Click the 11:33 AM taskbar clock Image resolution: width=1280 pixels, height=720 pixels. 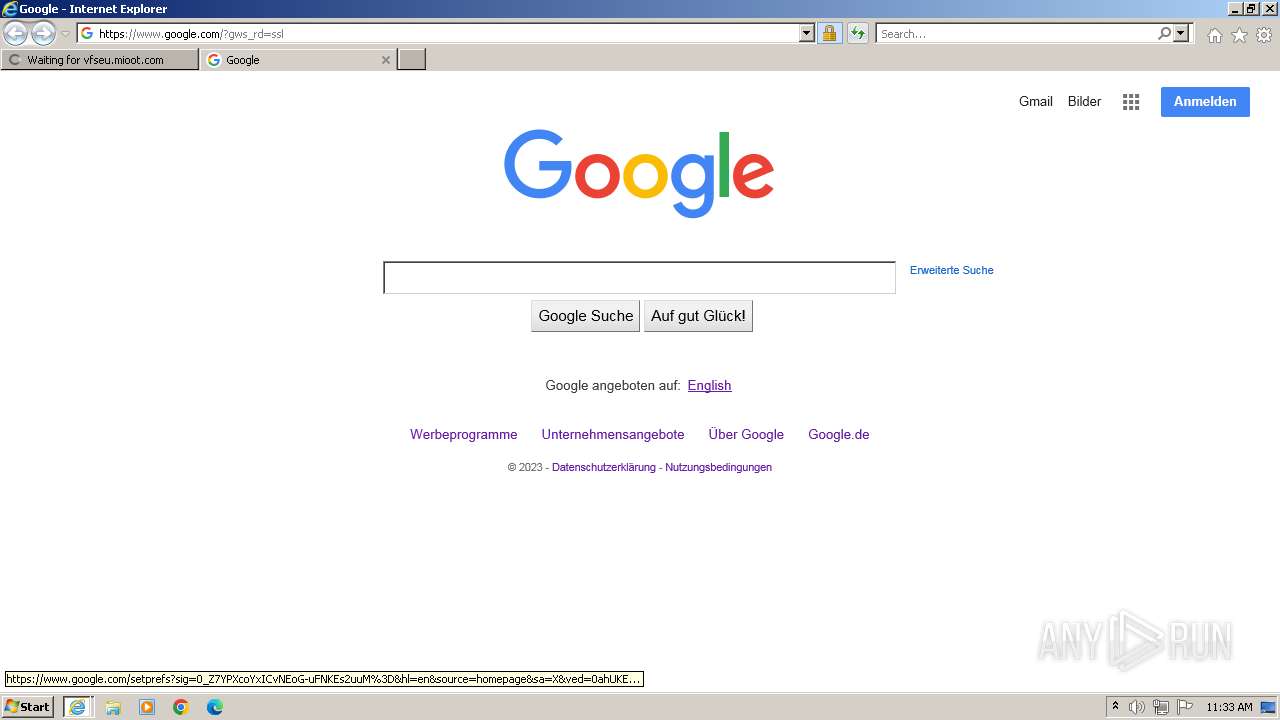click(1229, 707)
